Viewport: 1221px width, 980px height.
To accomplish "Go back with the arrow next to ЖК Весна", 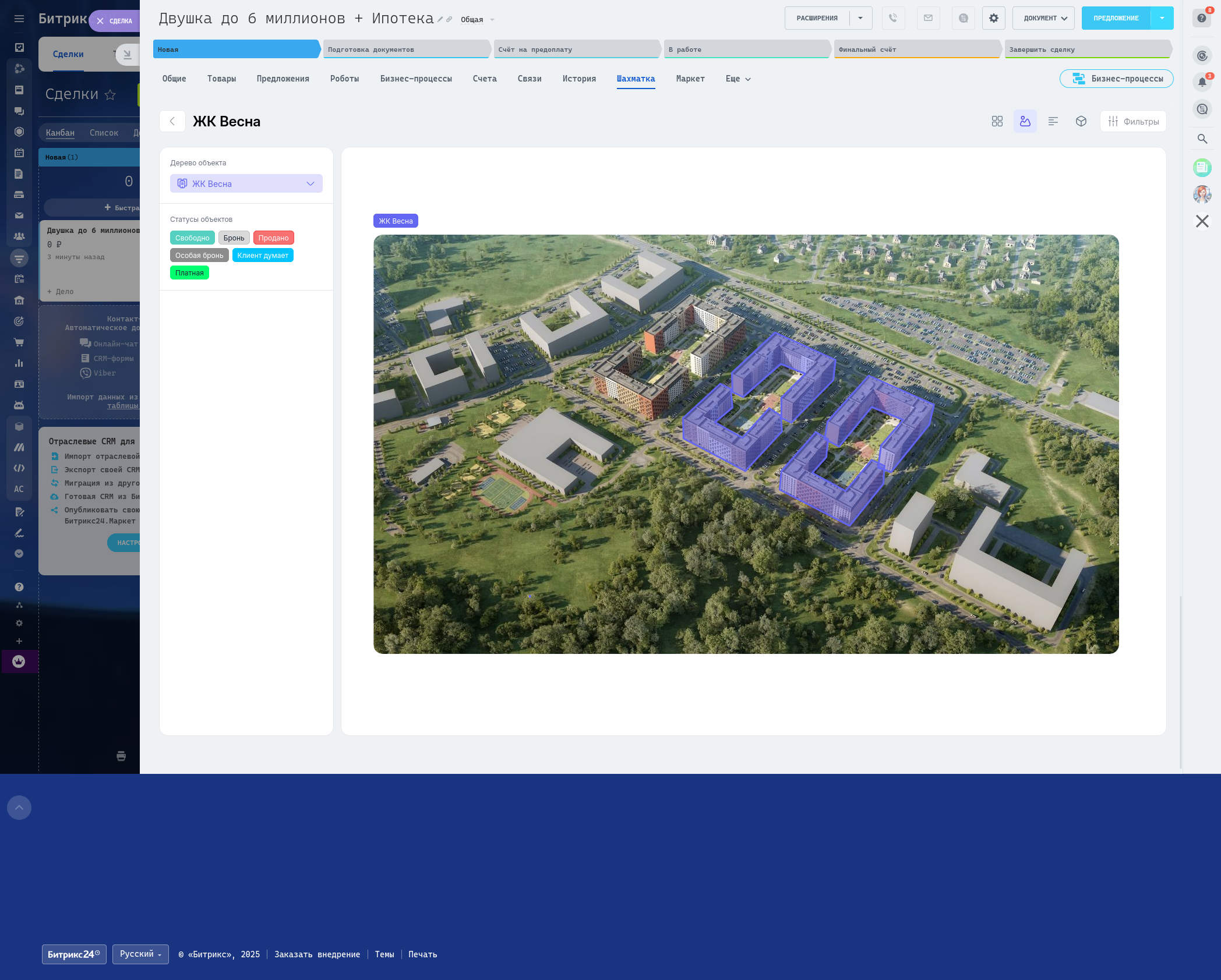I will [x=172, y=121].
